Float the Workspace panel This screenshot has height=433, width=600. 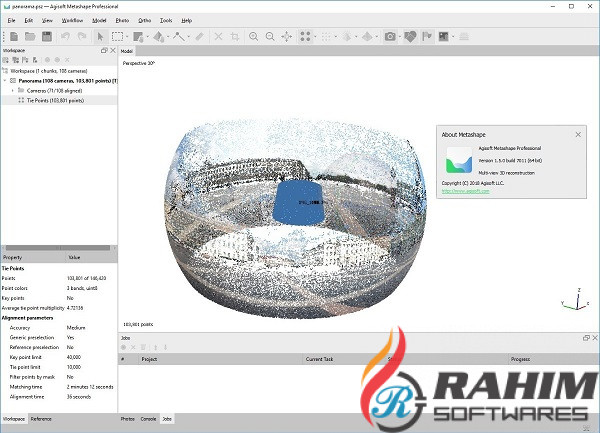pos(104,50)
